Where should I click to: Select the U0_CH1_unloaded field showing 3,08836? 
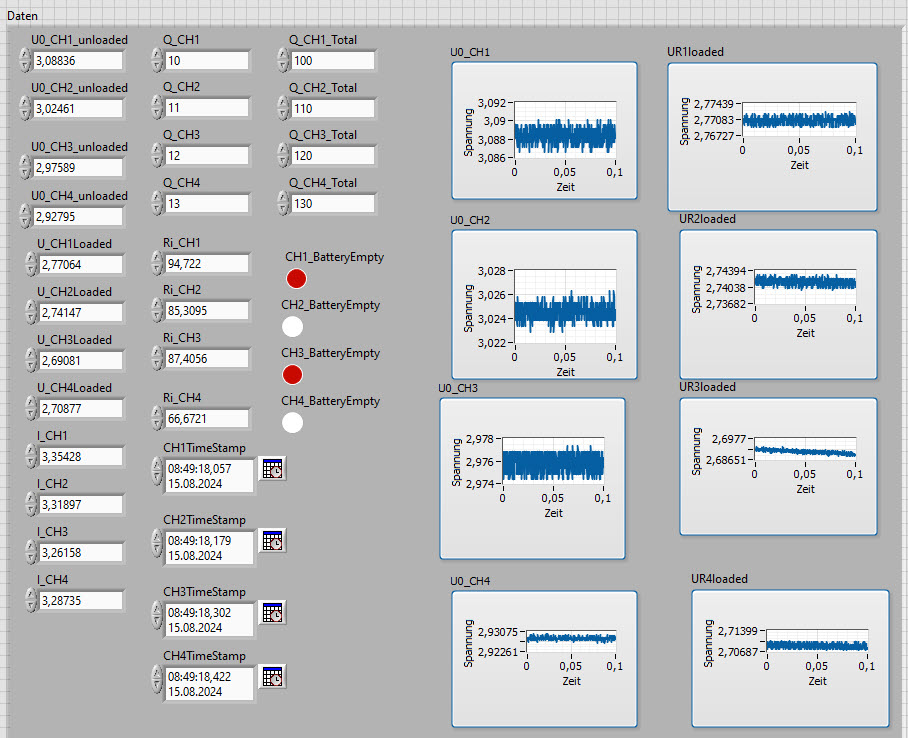(78, 60)
